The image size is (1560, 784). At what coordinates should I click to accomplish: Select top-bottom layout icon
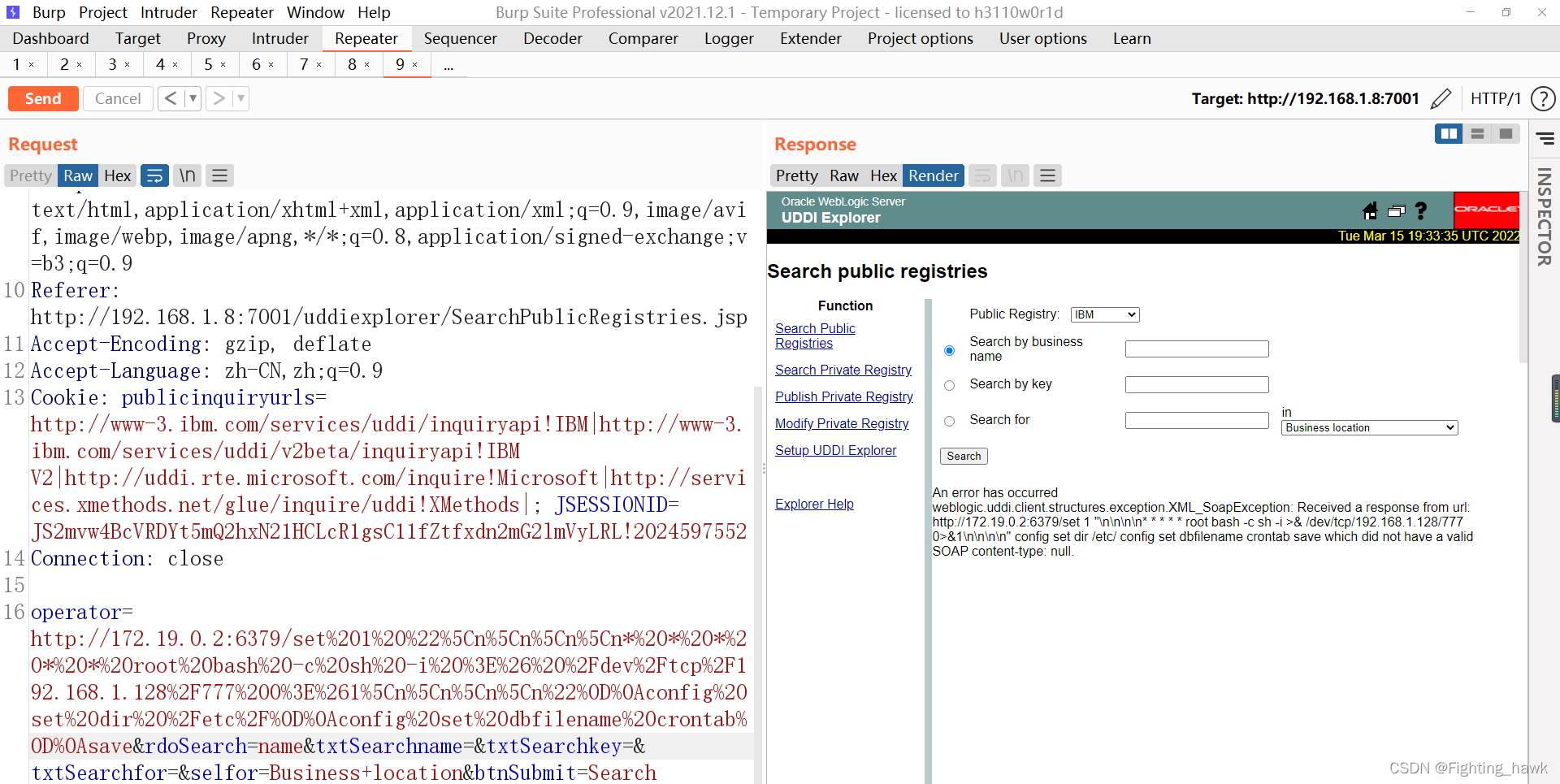(x=1478, y=134)
